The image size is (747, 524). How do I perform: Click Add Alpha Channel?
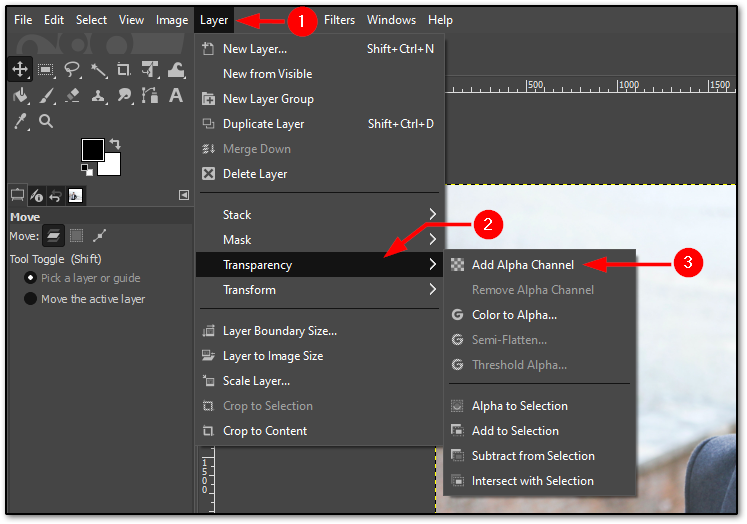click(x=540, y=264)
